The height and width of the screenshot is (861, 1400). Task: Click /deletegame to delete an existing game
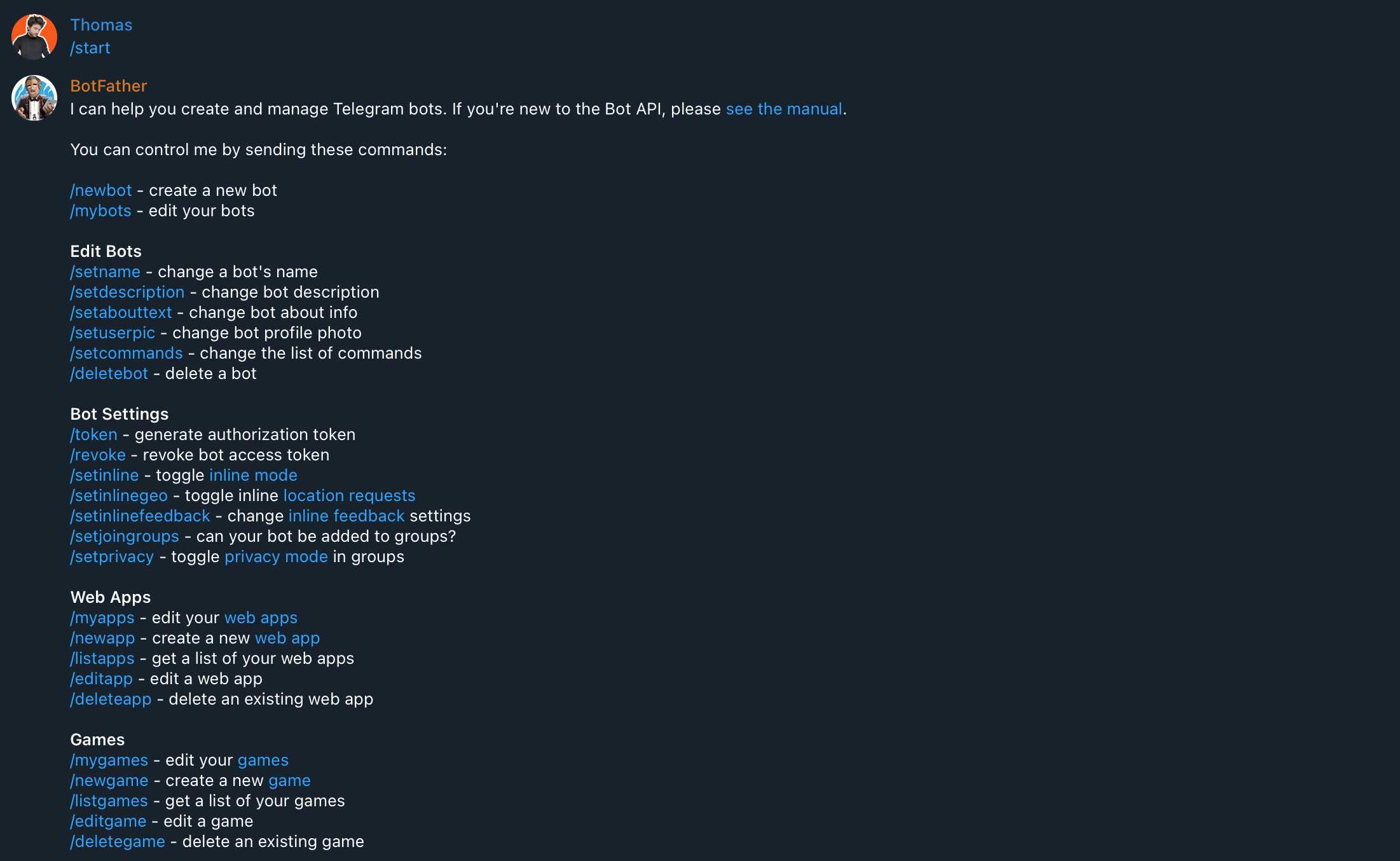click(117, 841)
